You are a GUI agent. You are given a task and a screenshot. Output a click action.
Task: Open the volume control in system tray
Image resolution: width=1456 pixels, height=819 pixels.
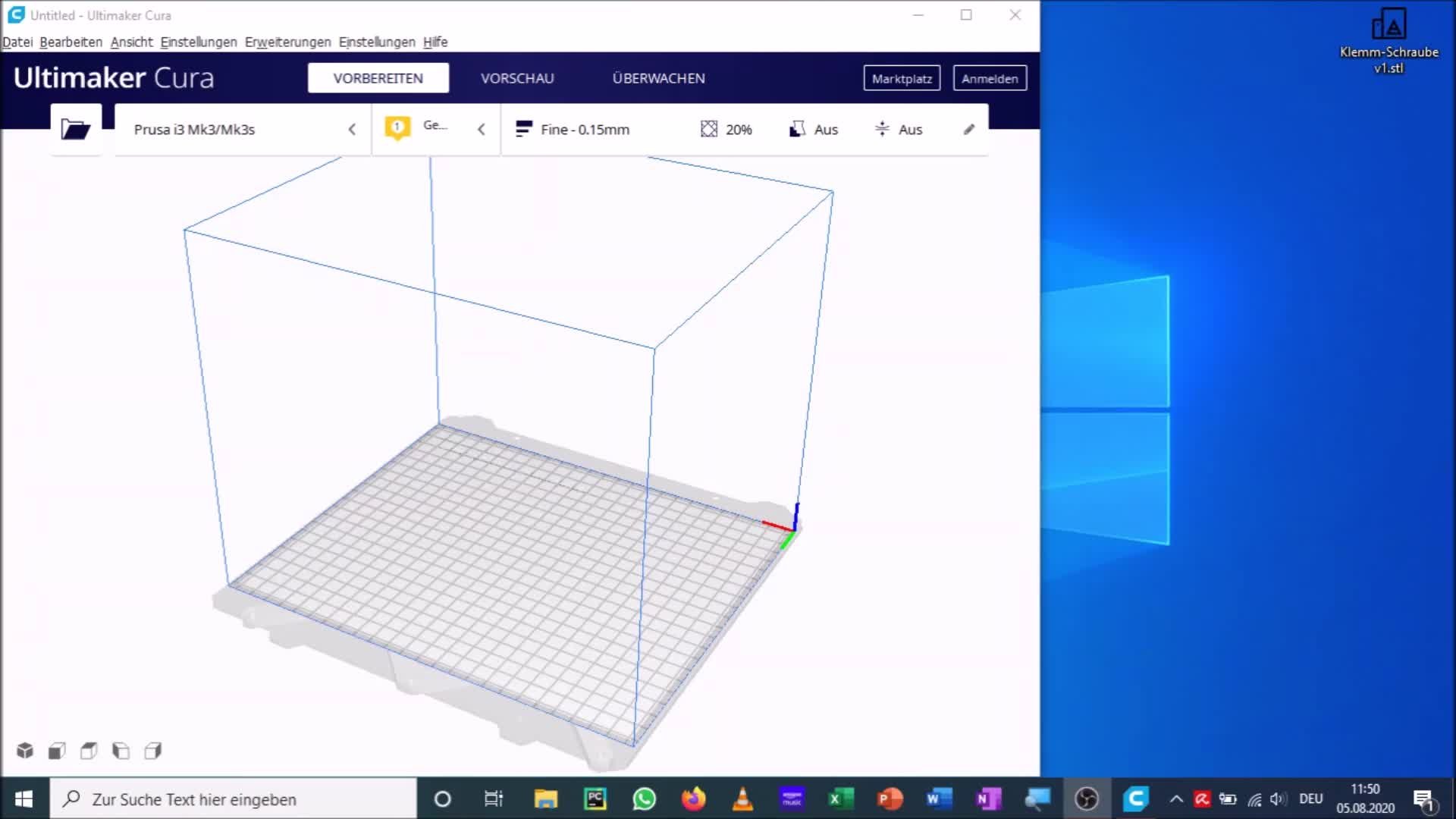click(1279, 799)
